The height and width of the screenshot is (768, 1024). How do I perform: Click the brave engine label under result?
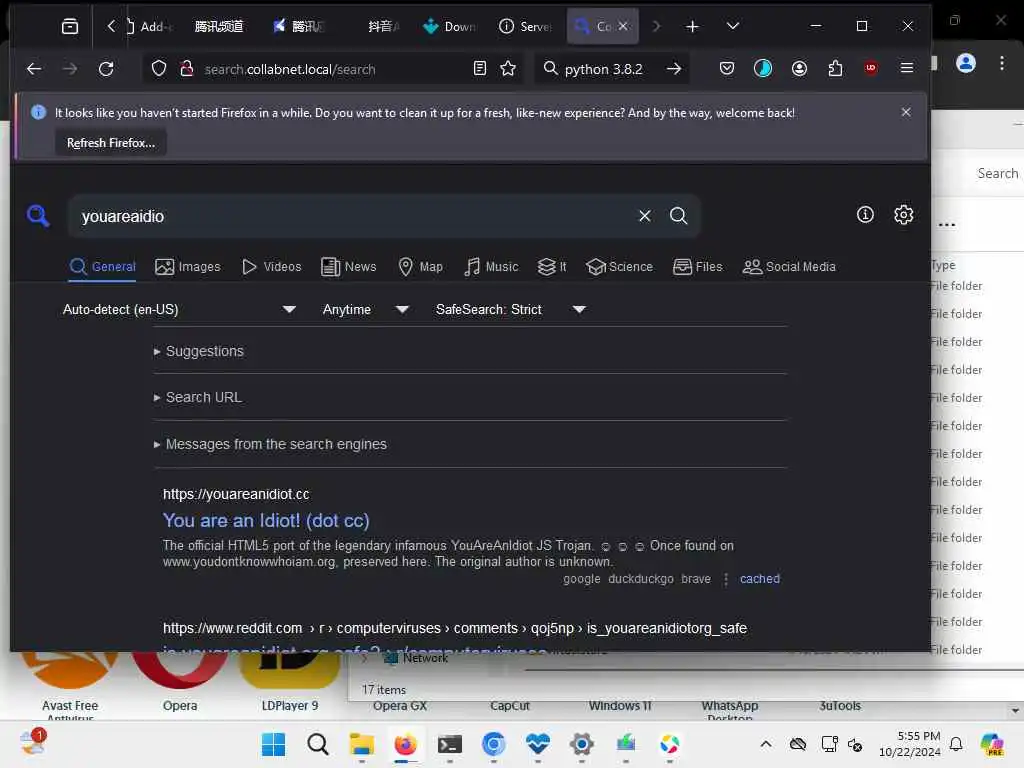[696, 579]
